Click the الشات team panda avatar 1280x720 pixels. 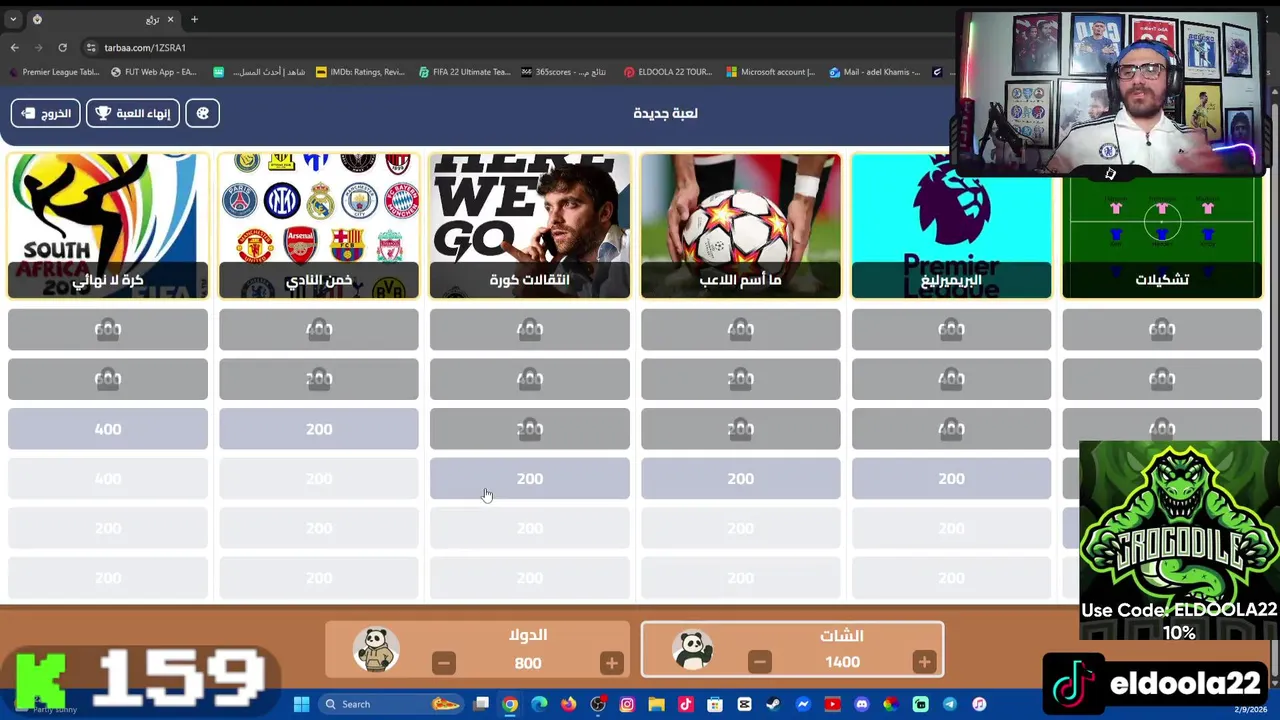tap(693, 650)
